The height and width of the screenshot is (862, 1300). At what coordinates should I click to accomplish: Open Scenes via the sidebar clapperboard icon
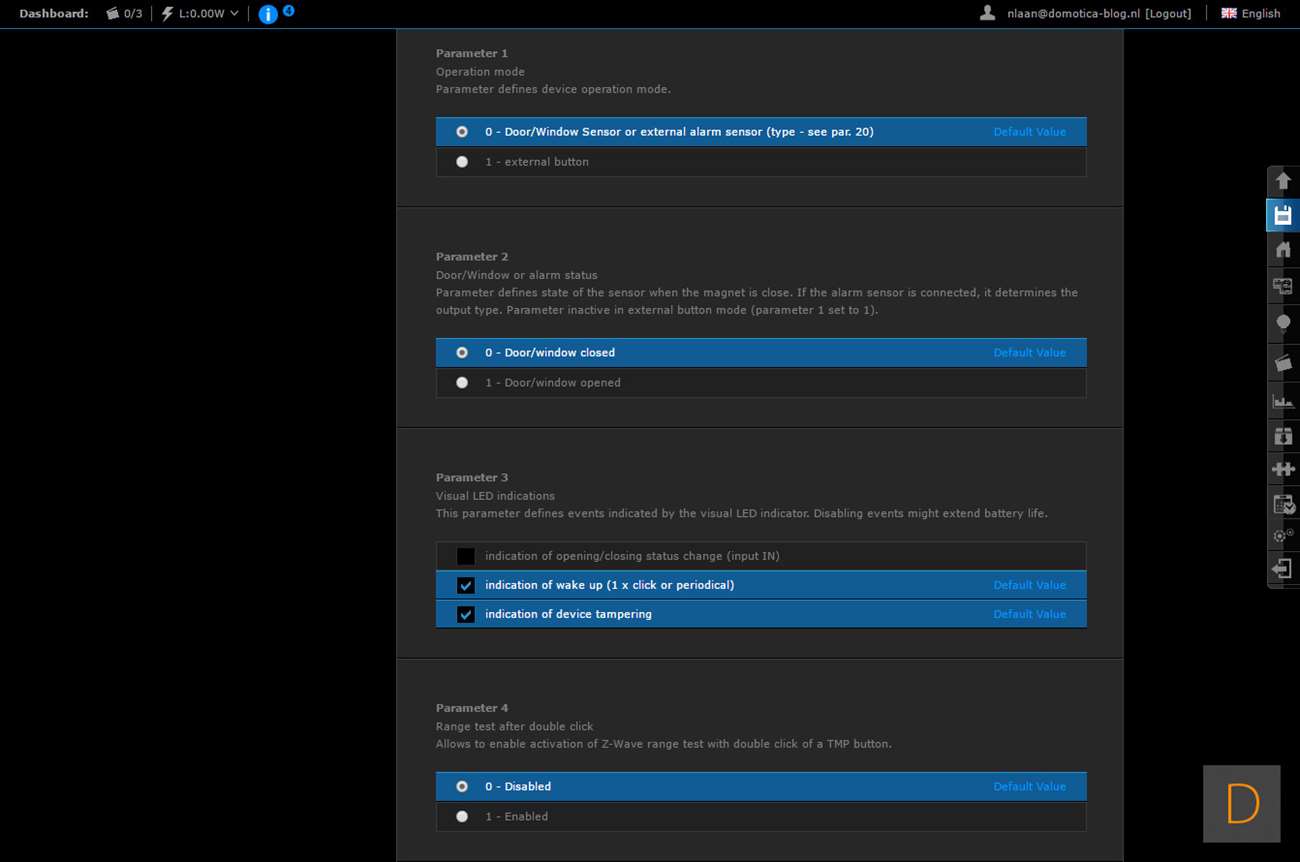[x=1283, y=362]
